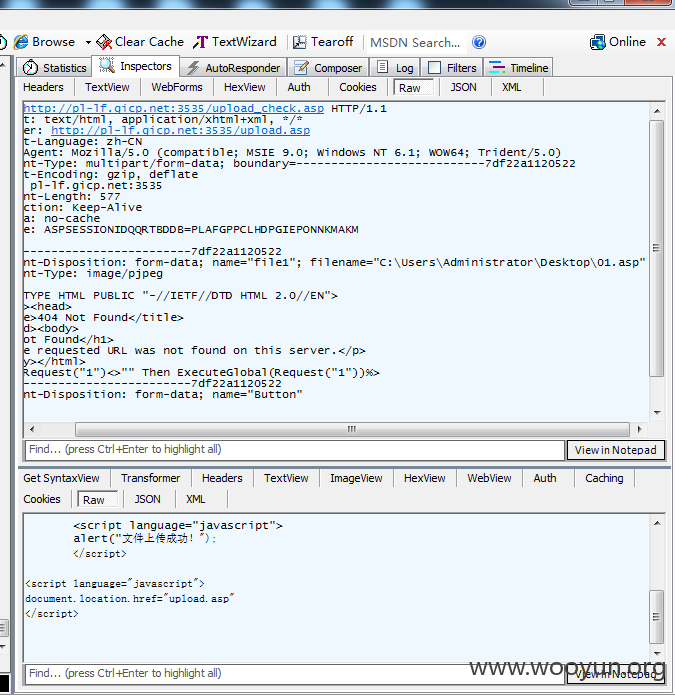Open the response Cookies tab

pos(42,499)
